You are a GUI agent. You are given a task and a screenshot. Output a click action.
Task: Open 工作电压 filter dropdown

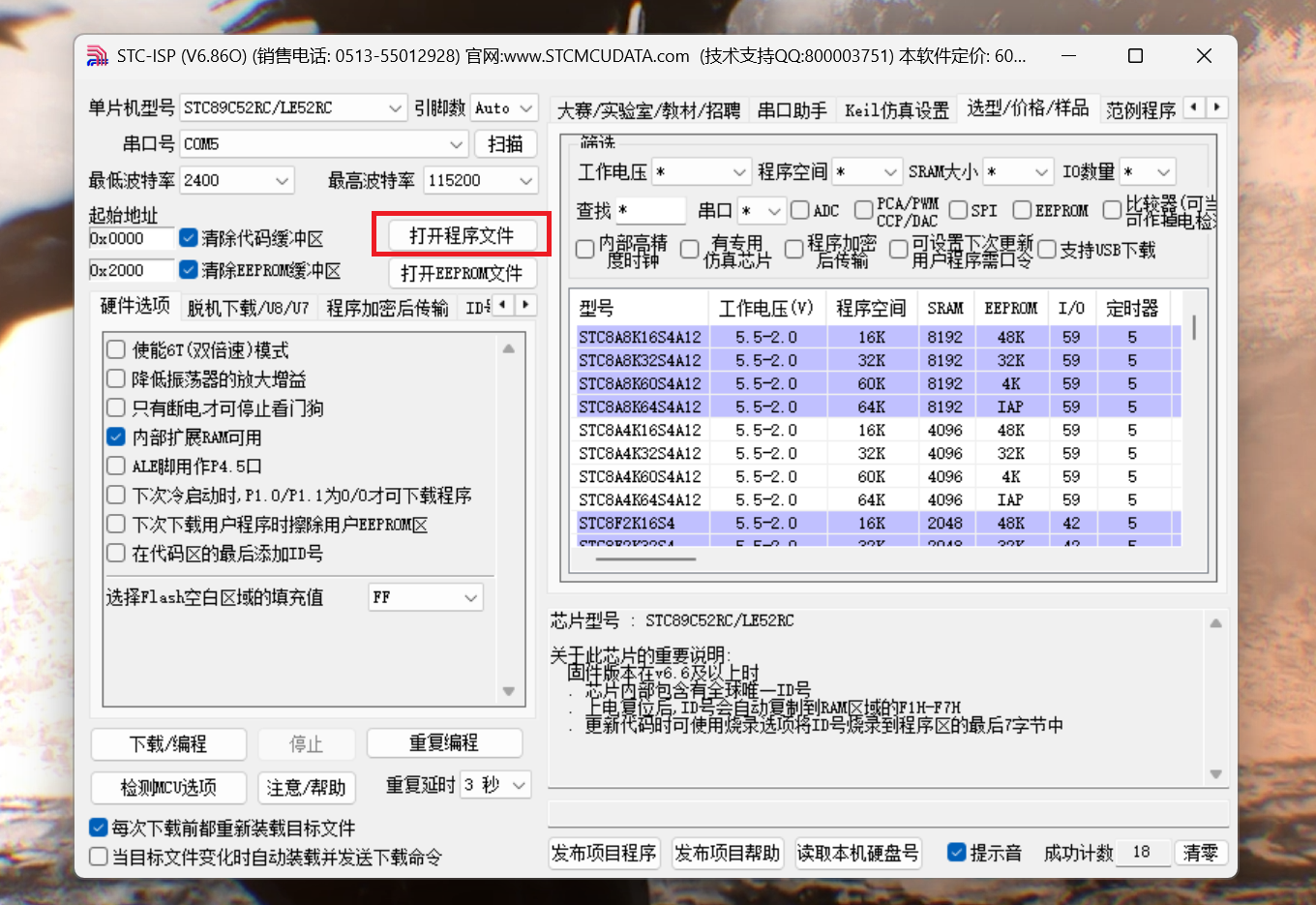click(702, 171)
